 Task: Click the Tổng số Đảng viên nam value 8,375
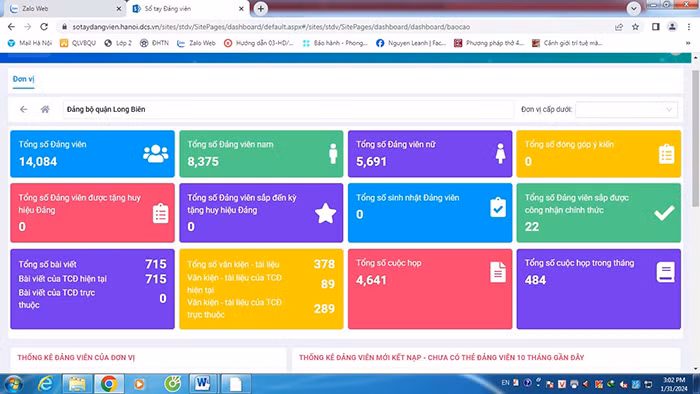(203, 162)
